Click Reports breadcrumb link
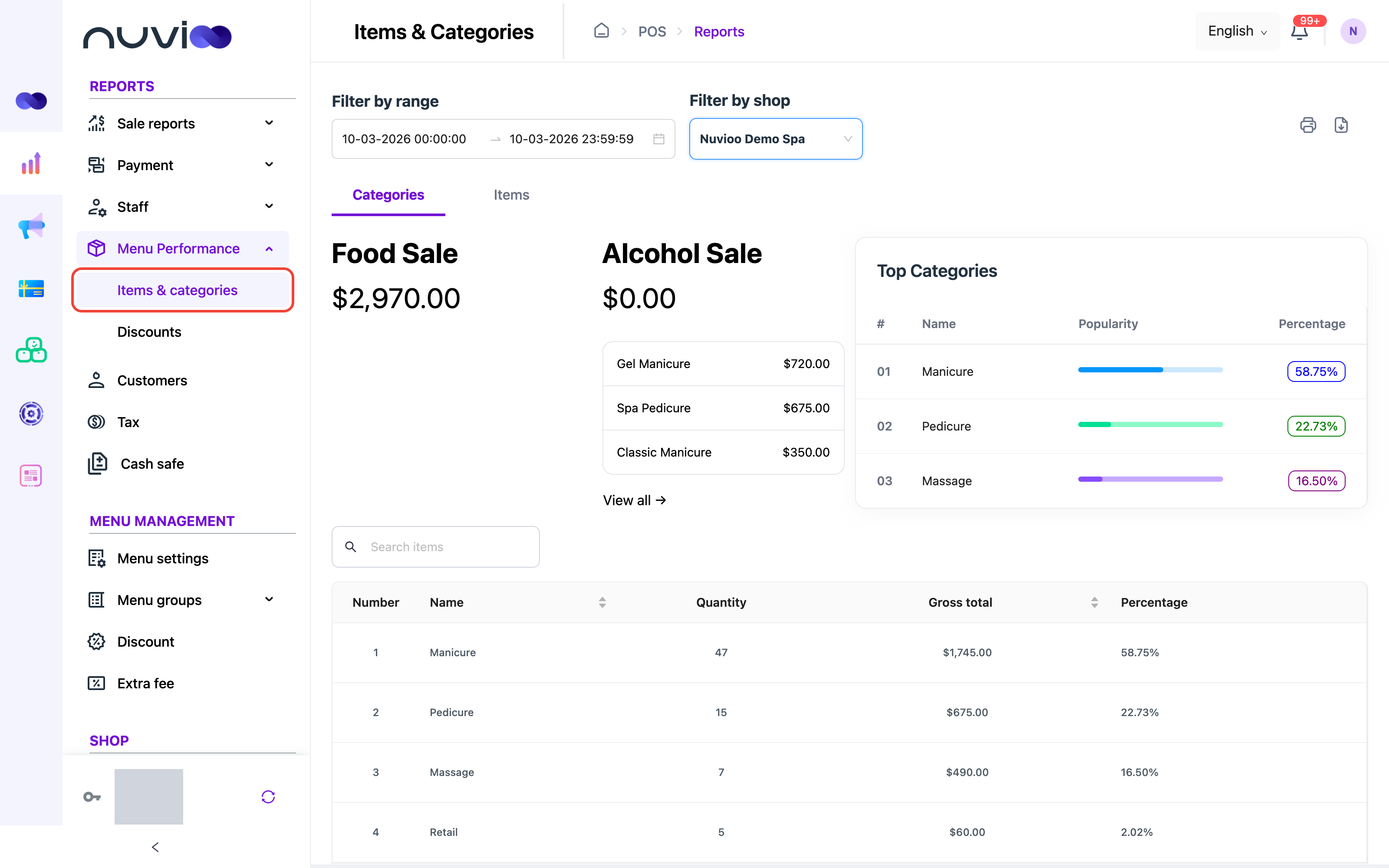This screenshot has height=868, width=1389. click(719, 32)
